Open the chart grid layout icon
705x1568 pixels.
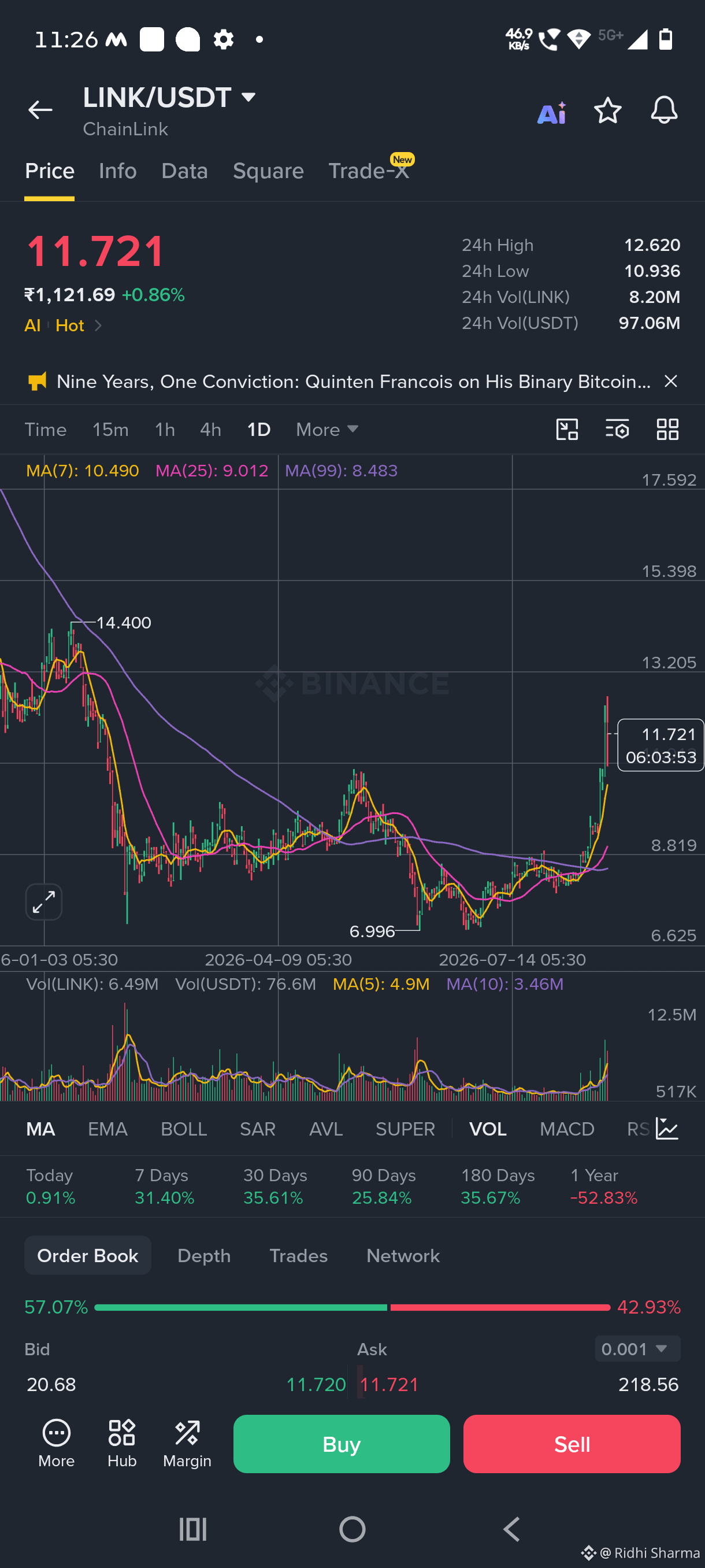[x=667, y=430]
